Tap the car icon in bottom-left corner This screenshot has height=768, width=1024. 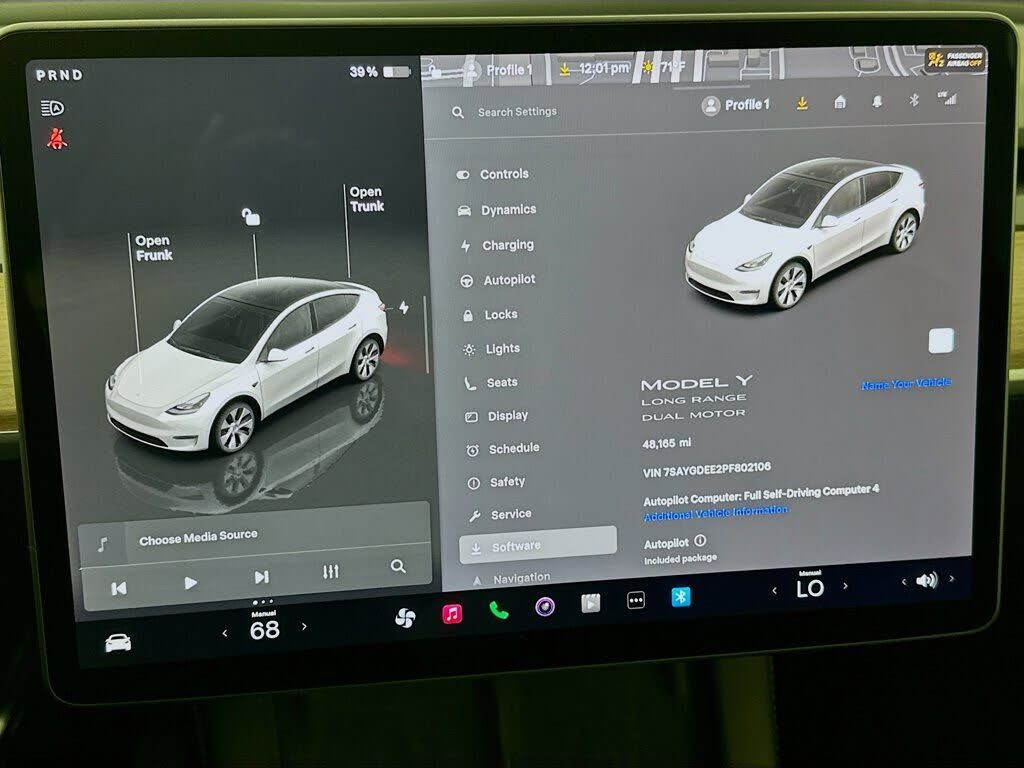tap(118, 643)
